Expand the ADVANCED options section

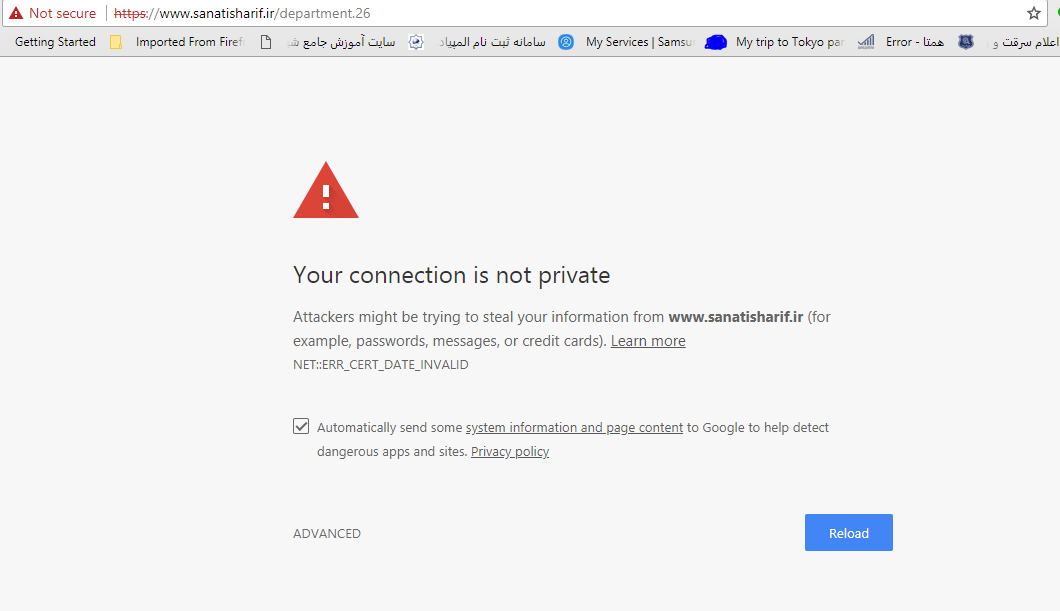(x=327, y=533)
